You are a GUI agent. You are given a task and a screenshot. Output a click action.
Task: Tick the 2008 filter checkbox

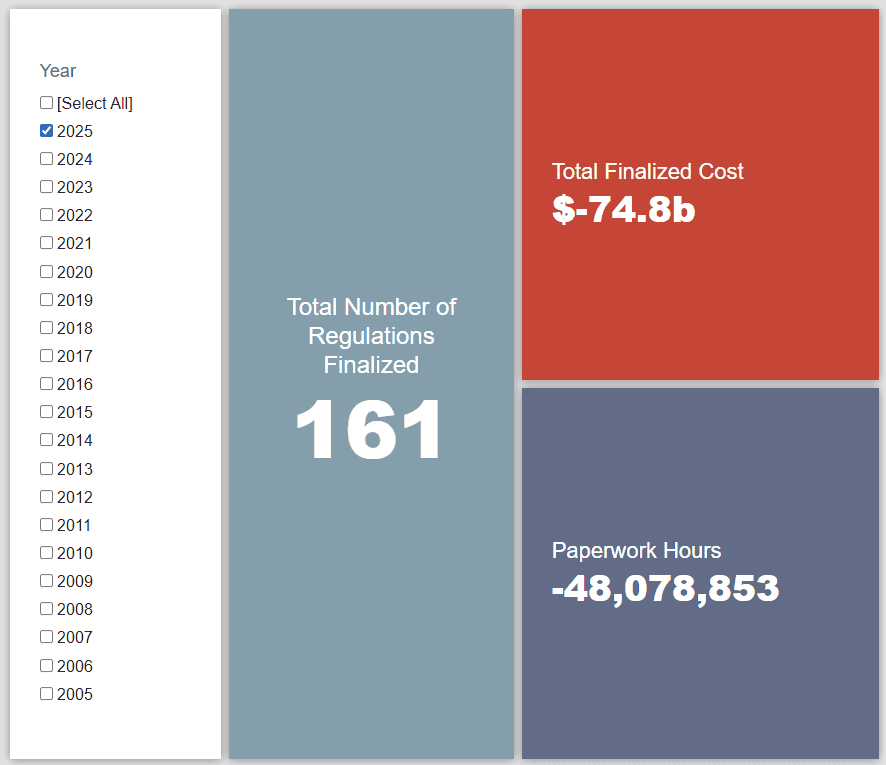[47, 609]
